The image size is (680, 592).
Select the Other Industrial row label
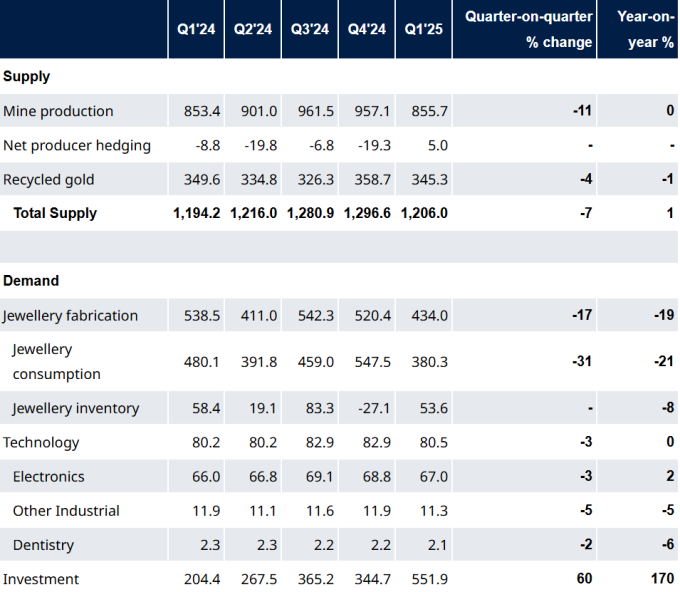coord(66,511)
